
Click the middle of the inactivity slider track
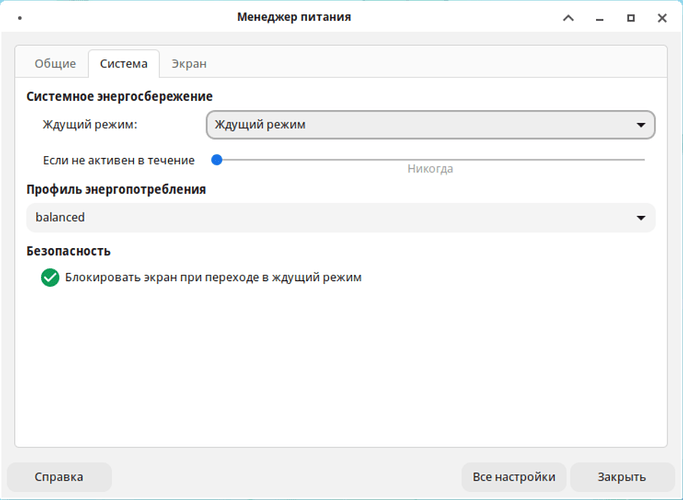[430, 159]
